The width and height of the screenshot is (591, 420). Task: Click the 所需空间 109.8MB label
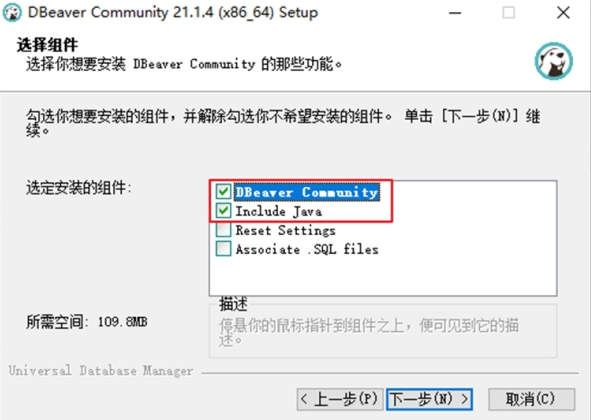coord(87,322)
